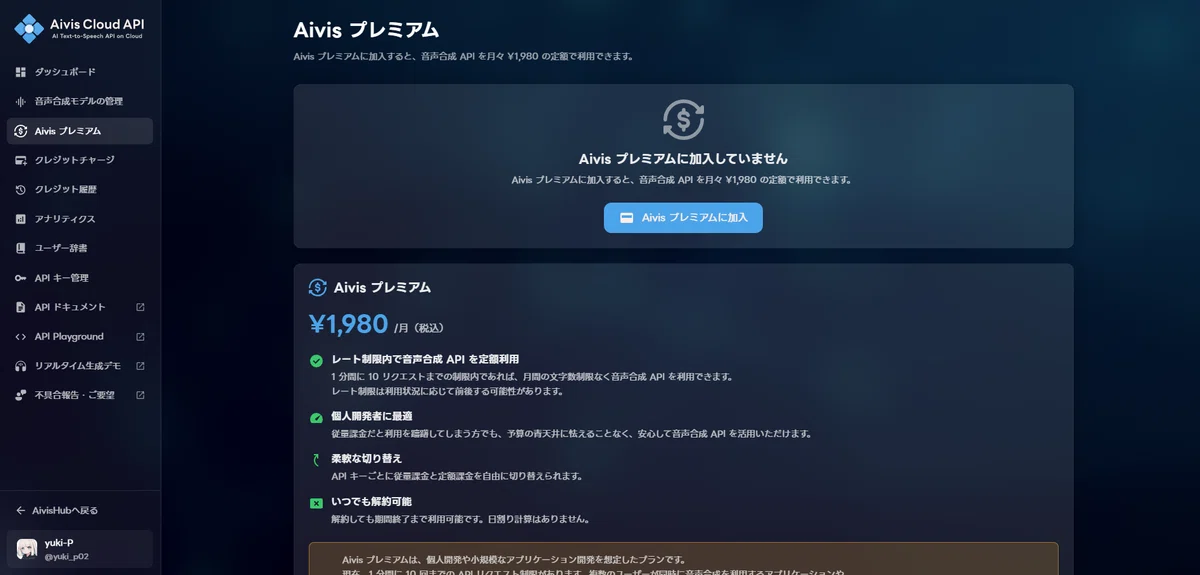The height and width of the screenshot is (575, 1200).
Task: Click Aivis プレミアムに加入 button
Action: [x=683, y=218]
